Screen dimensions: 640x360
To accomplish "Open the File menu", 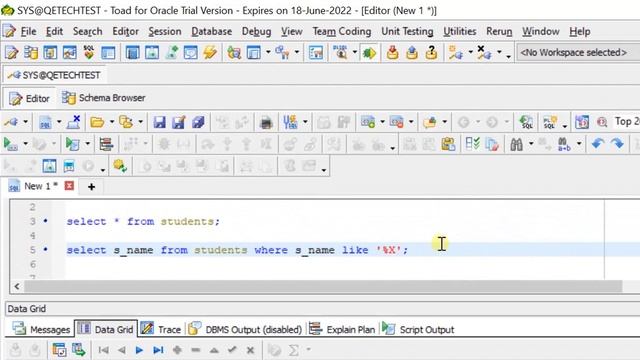I will pos(28,31).
